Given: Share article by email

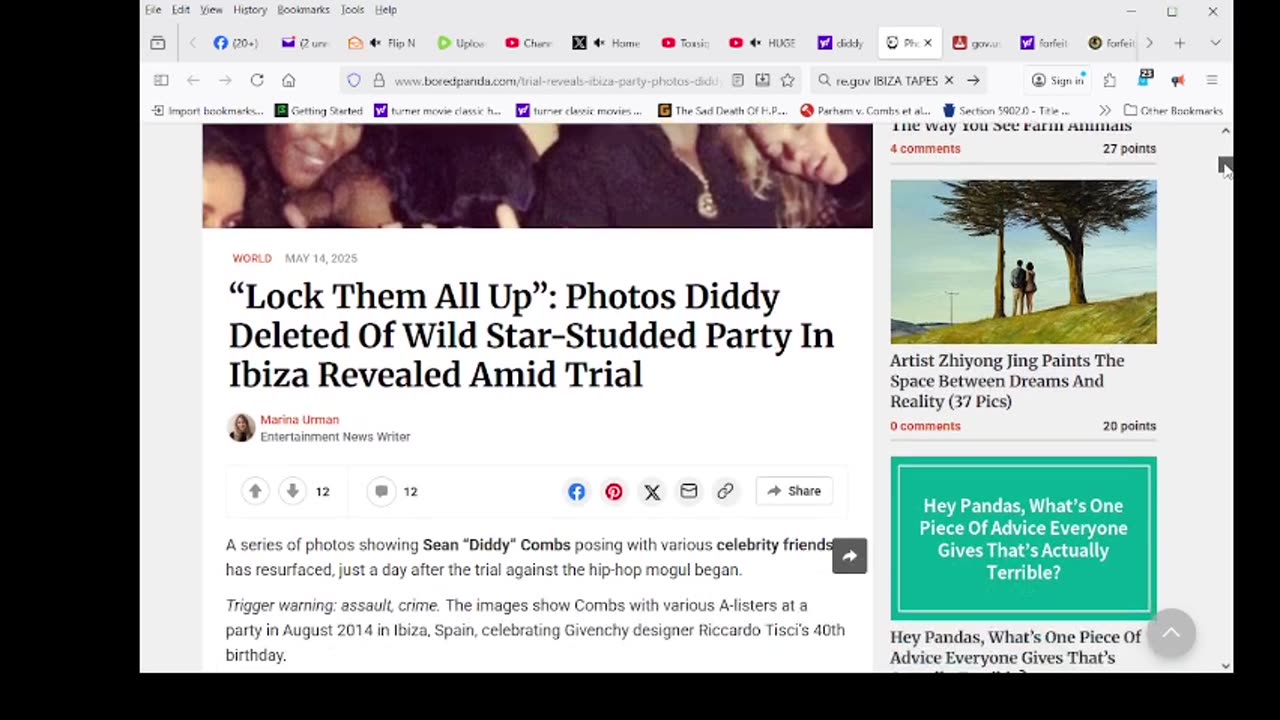Looking at the screenshot, I should click(689, 491).
